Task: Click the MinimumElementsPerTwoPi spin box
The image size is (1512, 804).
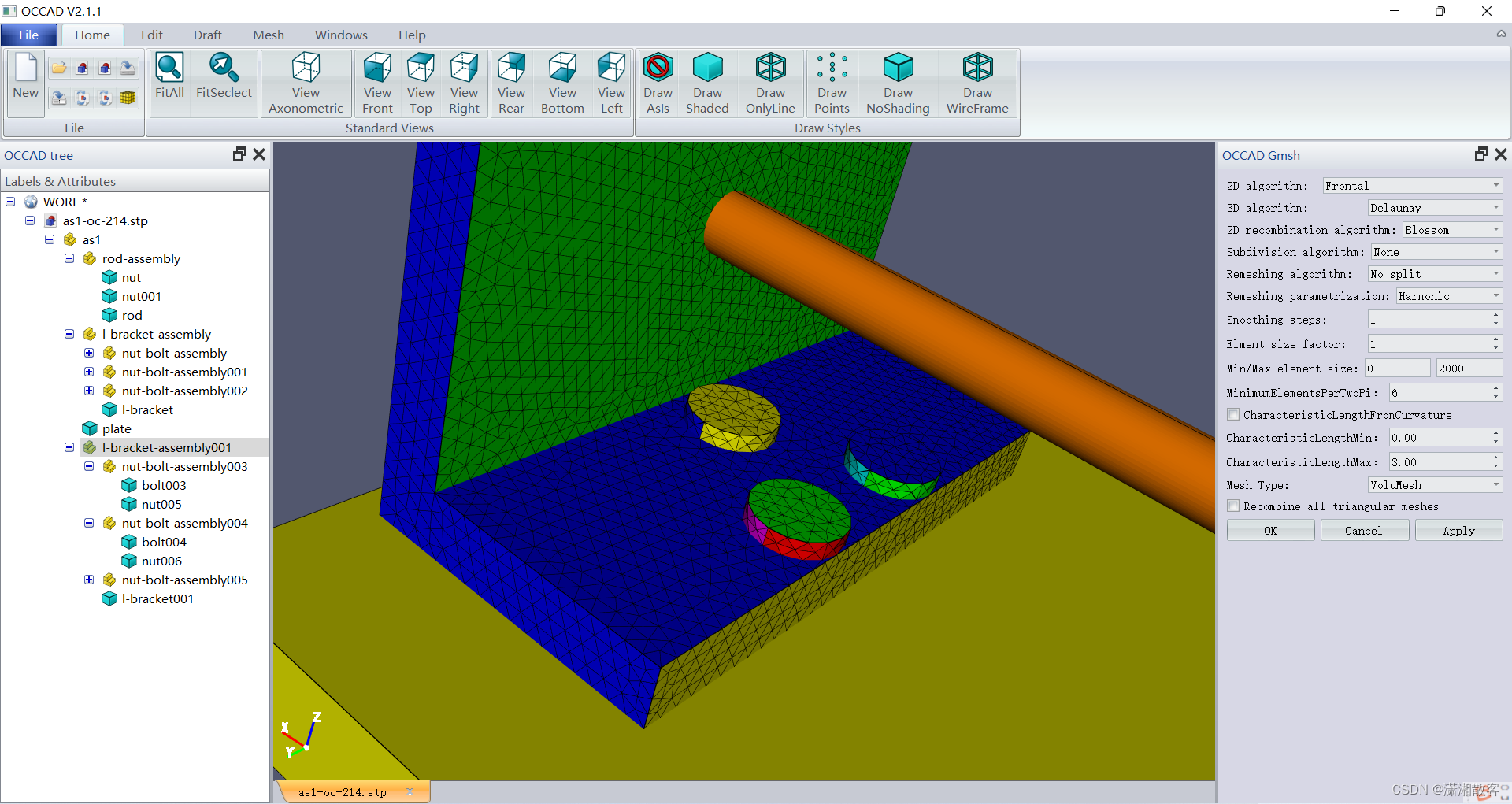Action: pyautogui.click(x=1446, y=392)
